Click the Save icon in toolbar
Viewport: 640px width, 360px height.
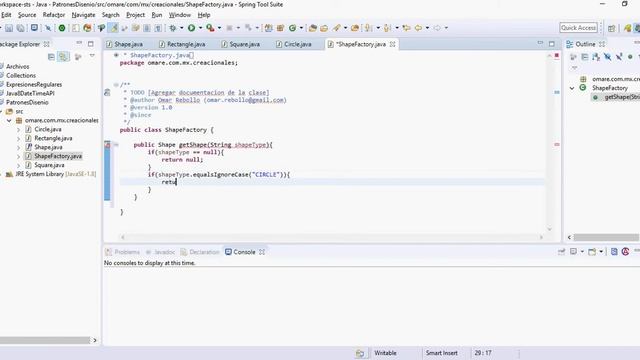[x=9, y=28]
